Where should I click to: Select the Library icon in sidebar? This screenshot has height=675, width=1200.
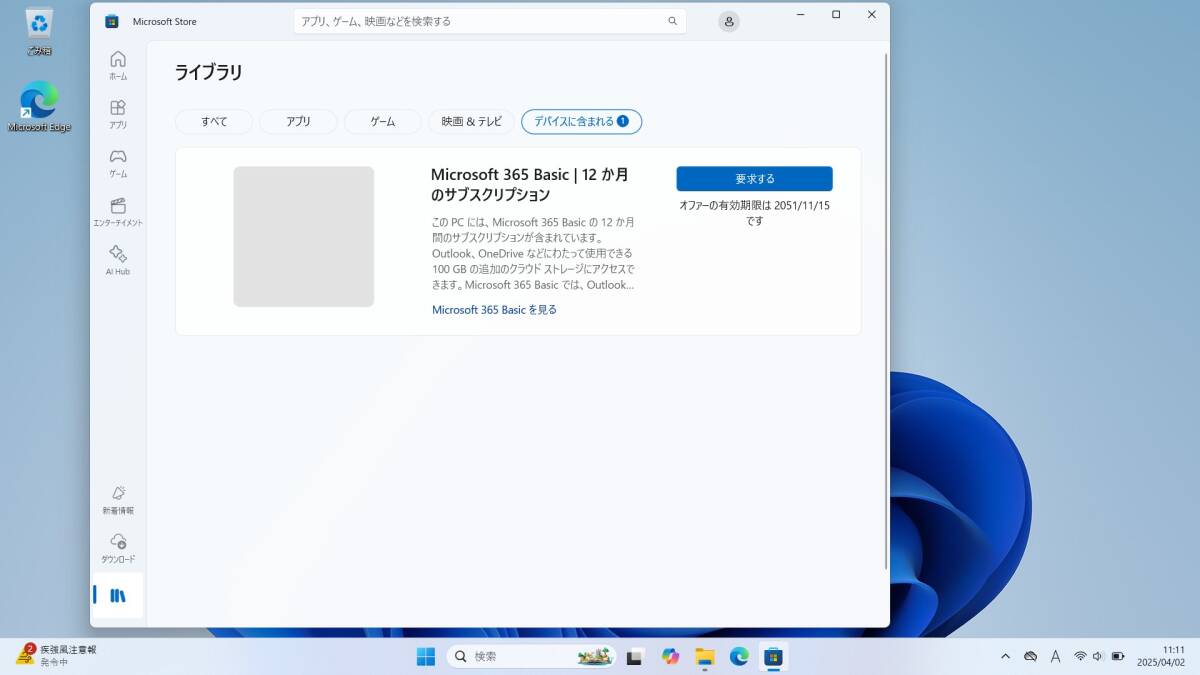(118, 596)
